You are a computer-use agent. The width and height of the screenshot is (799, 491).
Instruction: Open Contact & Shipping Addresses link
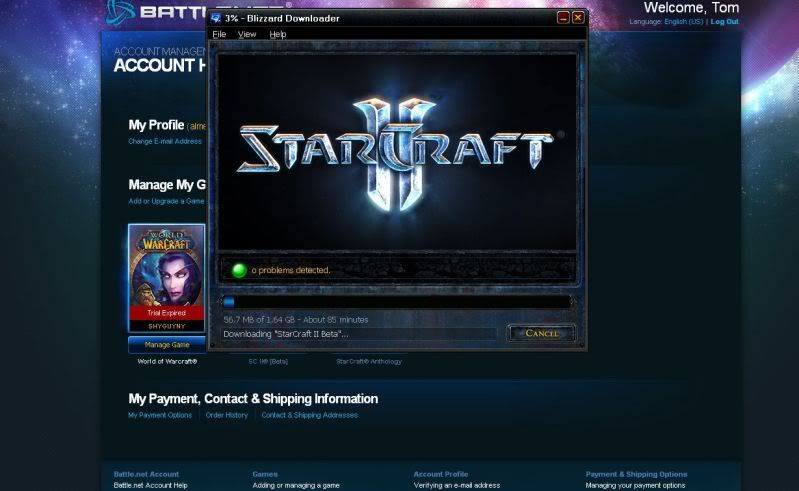(310, 415)
